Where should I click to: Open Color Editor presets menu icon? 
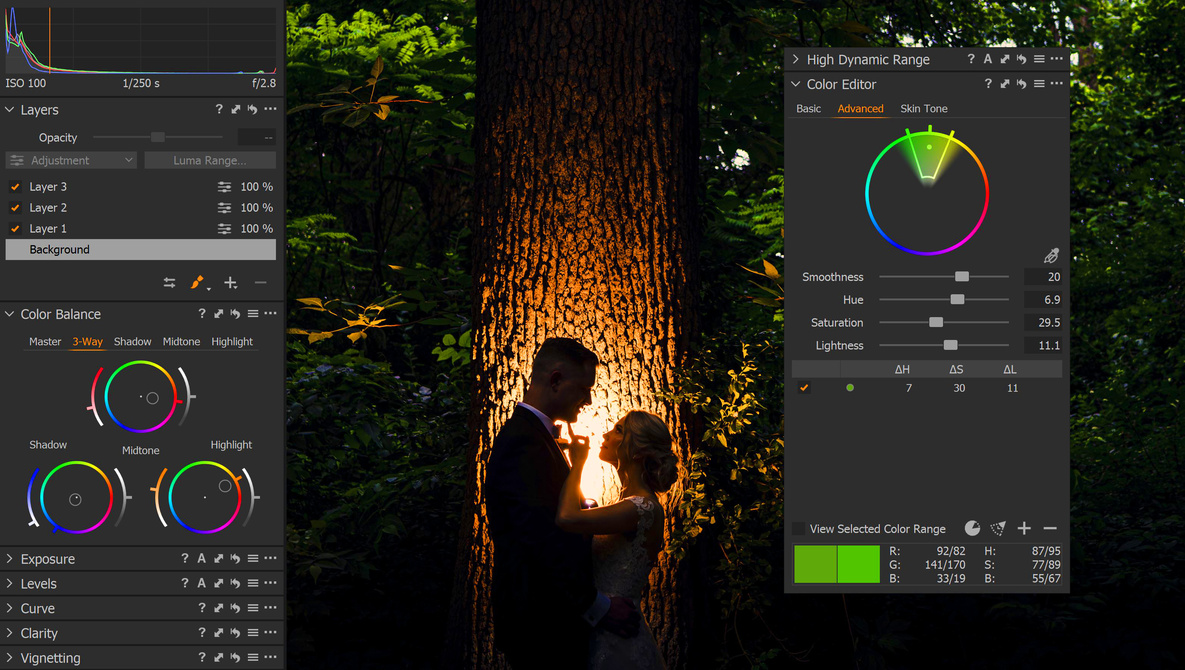point(1039,84)
